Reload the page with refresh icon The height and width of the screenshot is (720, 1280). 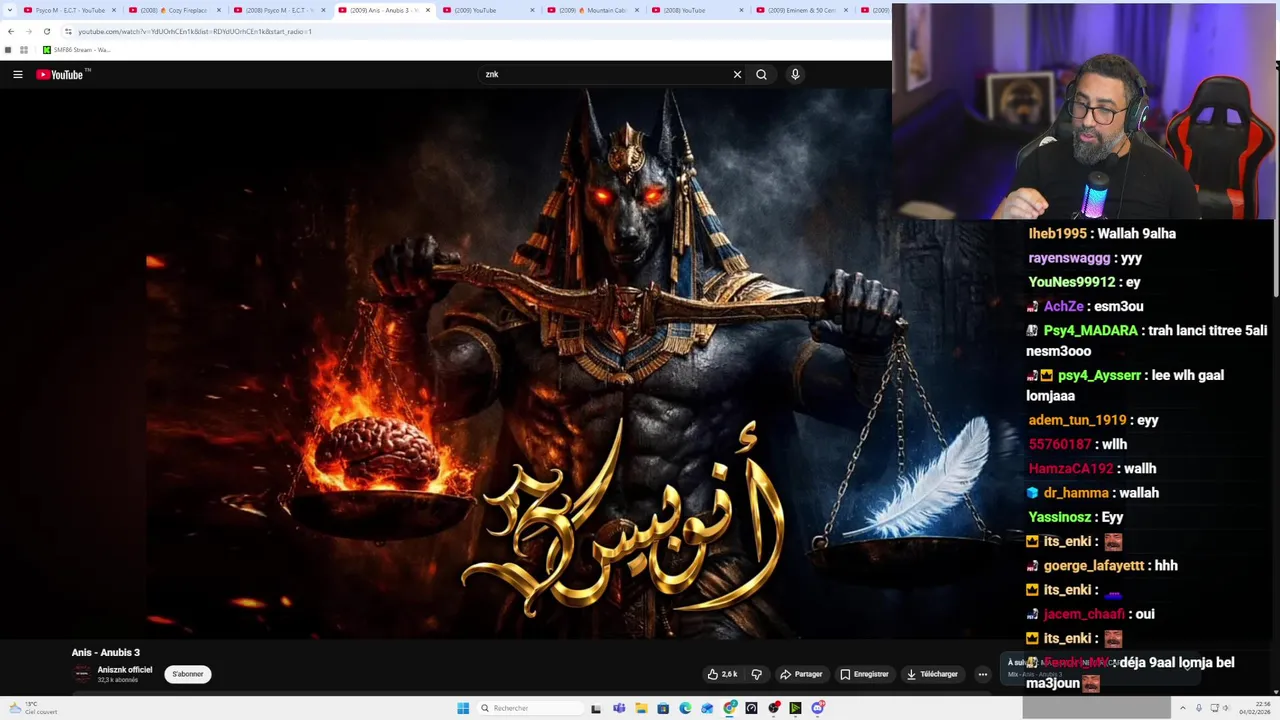(46, 31)
